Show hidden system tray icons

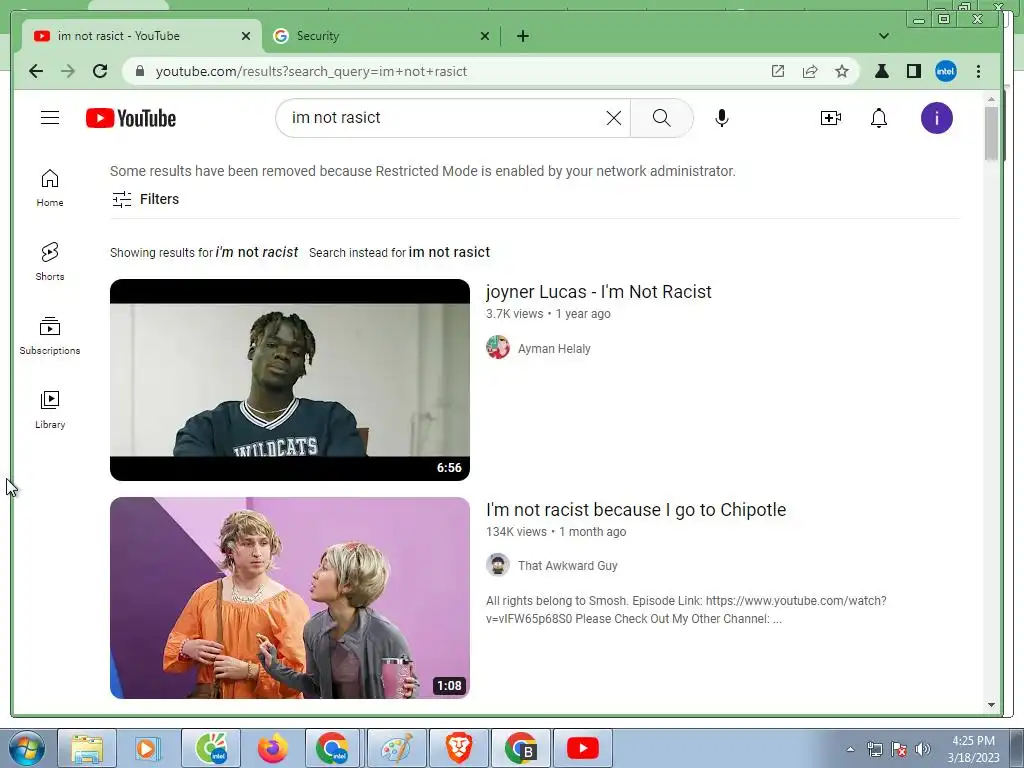point(850,749)
